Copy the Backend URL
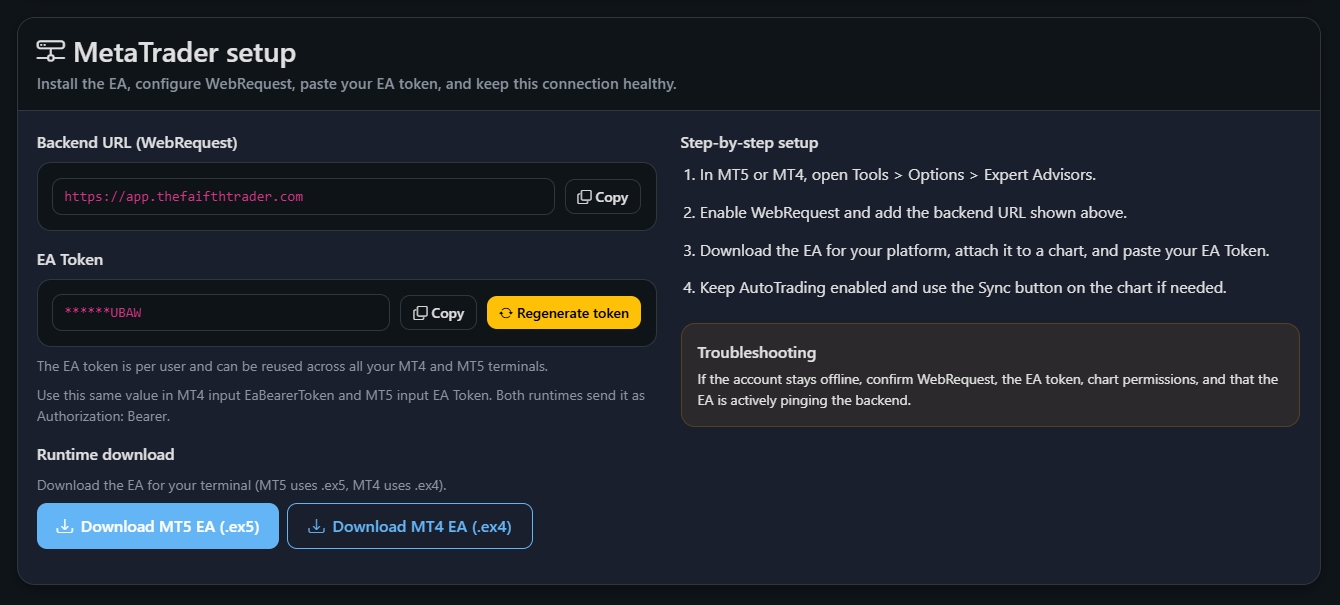The image size is (1340, 605). click(x=603, y=197)
